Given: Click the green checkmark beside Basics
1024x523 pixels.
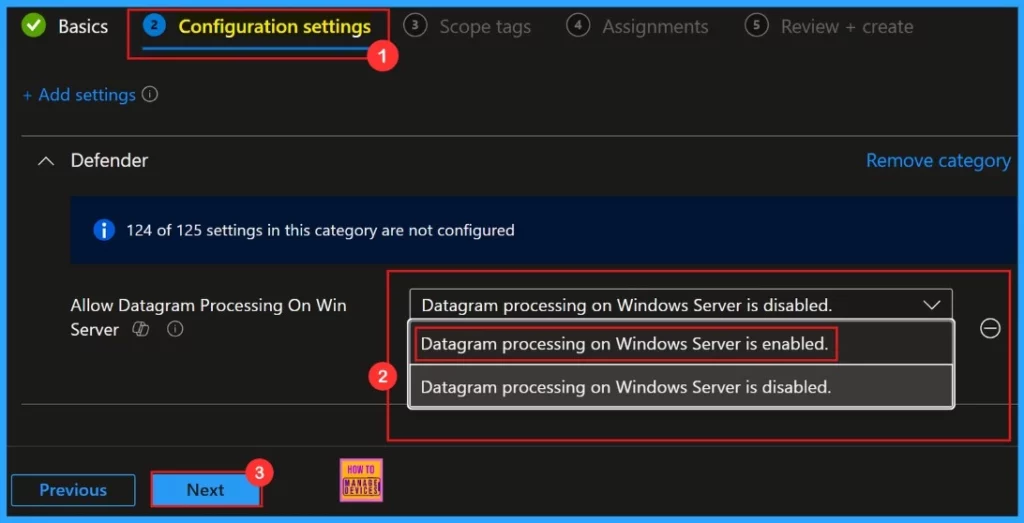Looking at the screenshot, I should pos(33,26).
